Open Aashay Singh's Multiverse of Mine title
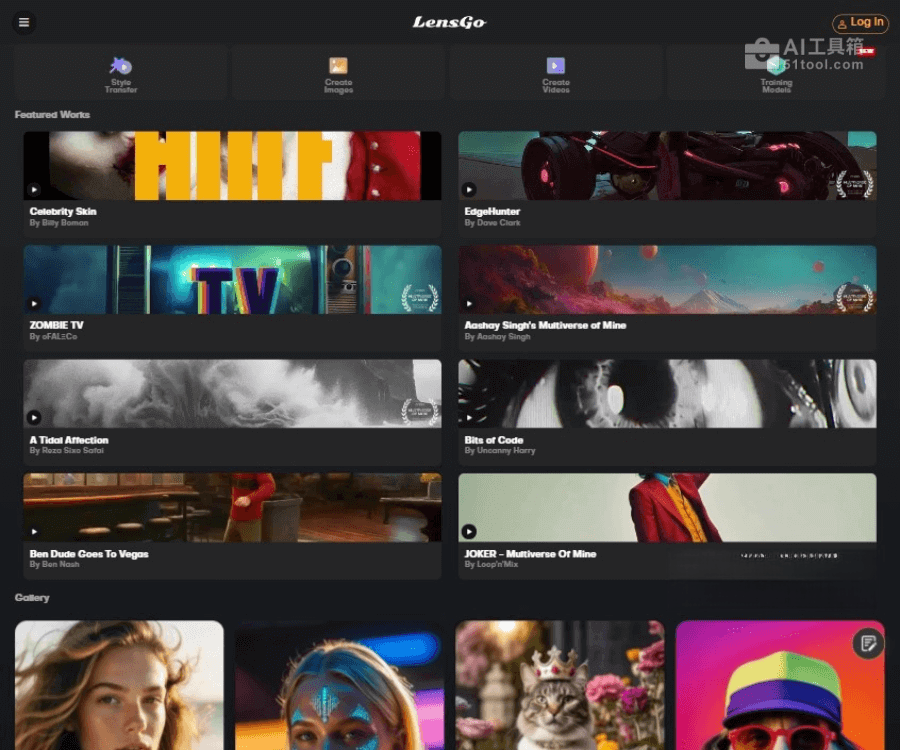This screenshot has width=900, height=750. tap(545, 326)
